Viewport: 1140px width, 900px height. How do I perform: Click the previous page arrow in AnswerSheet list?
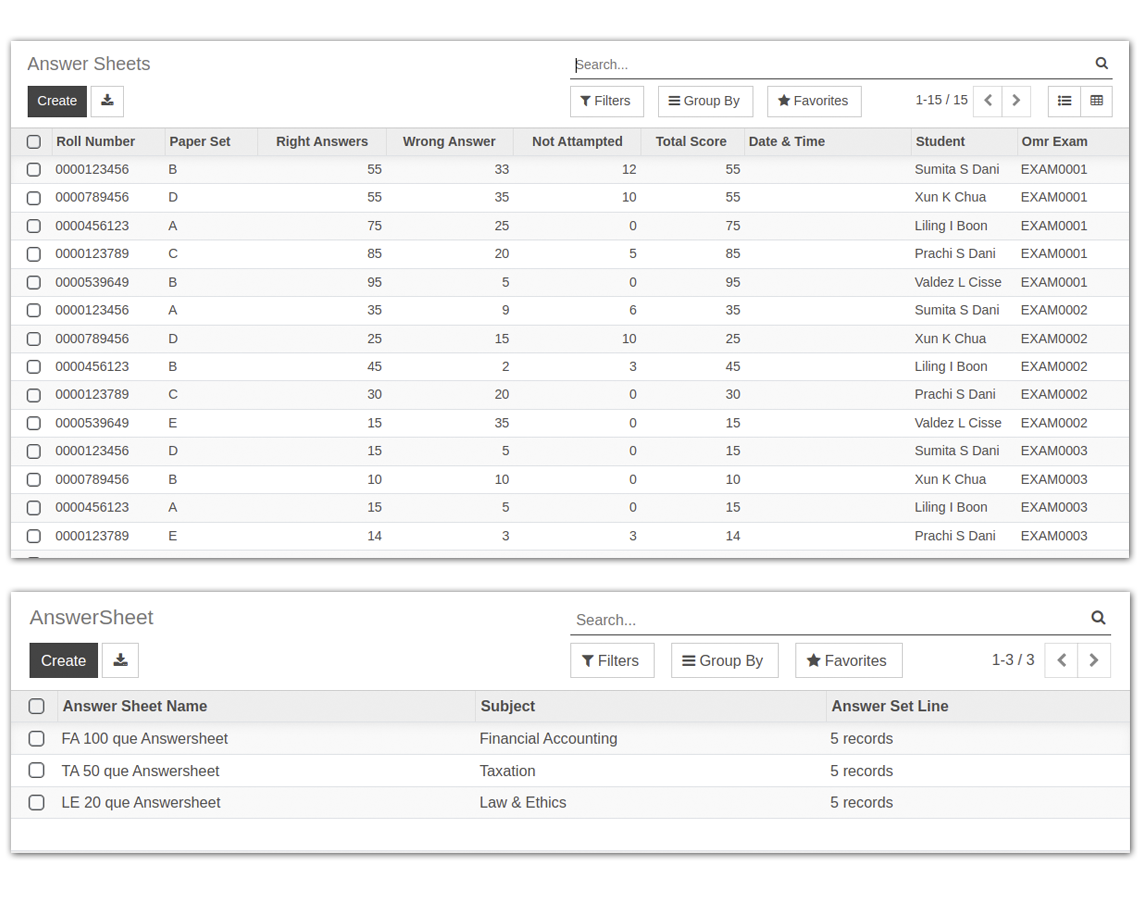[x=1061, y=660]
